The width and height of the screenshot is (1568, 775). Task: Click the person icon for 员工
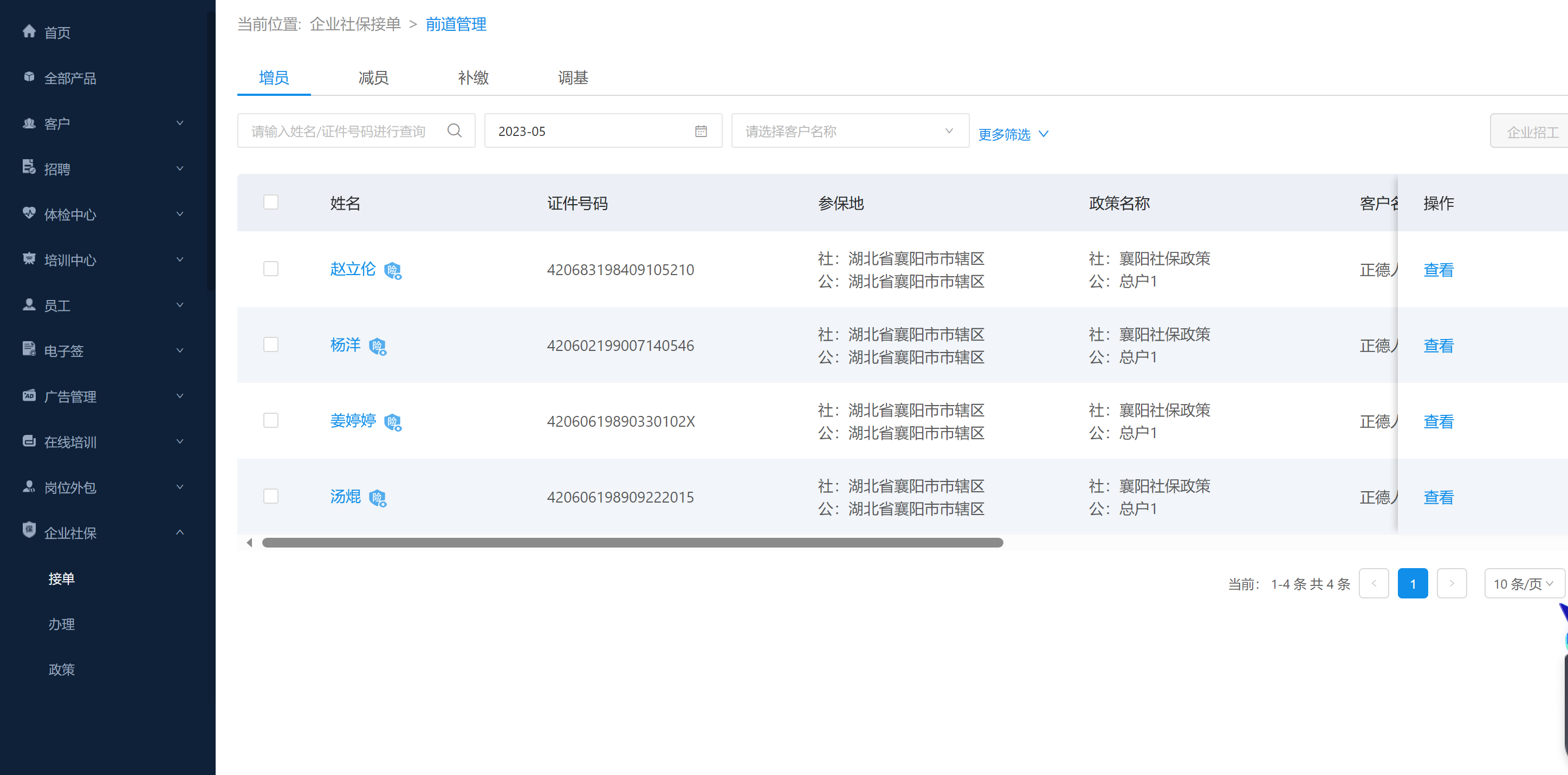click(x=29, y=304)
